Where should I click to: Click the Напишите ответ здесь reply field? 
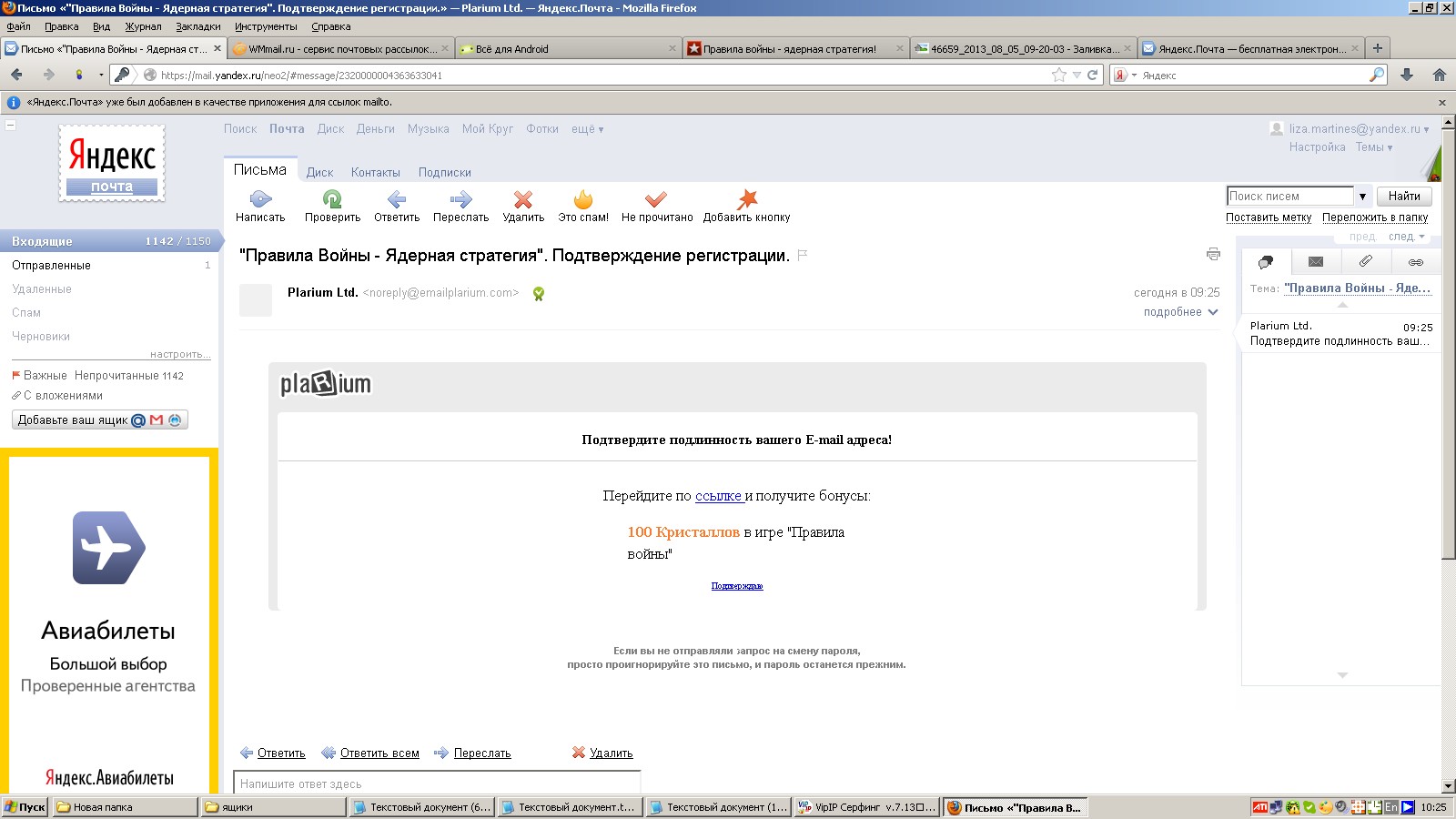tap(438, 783)
